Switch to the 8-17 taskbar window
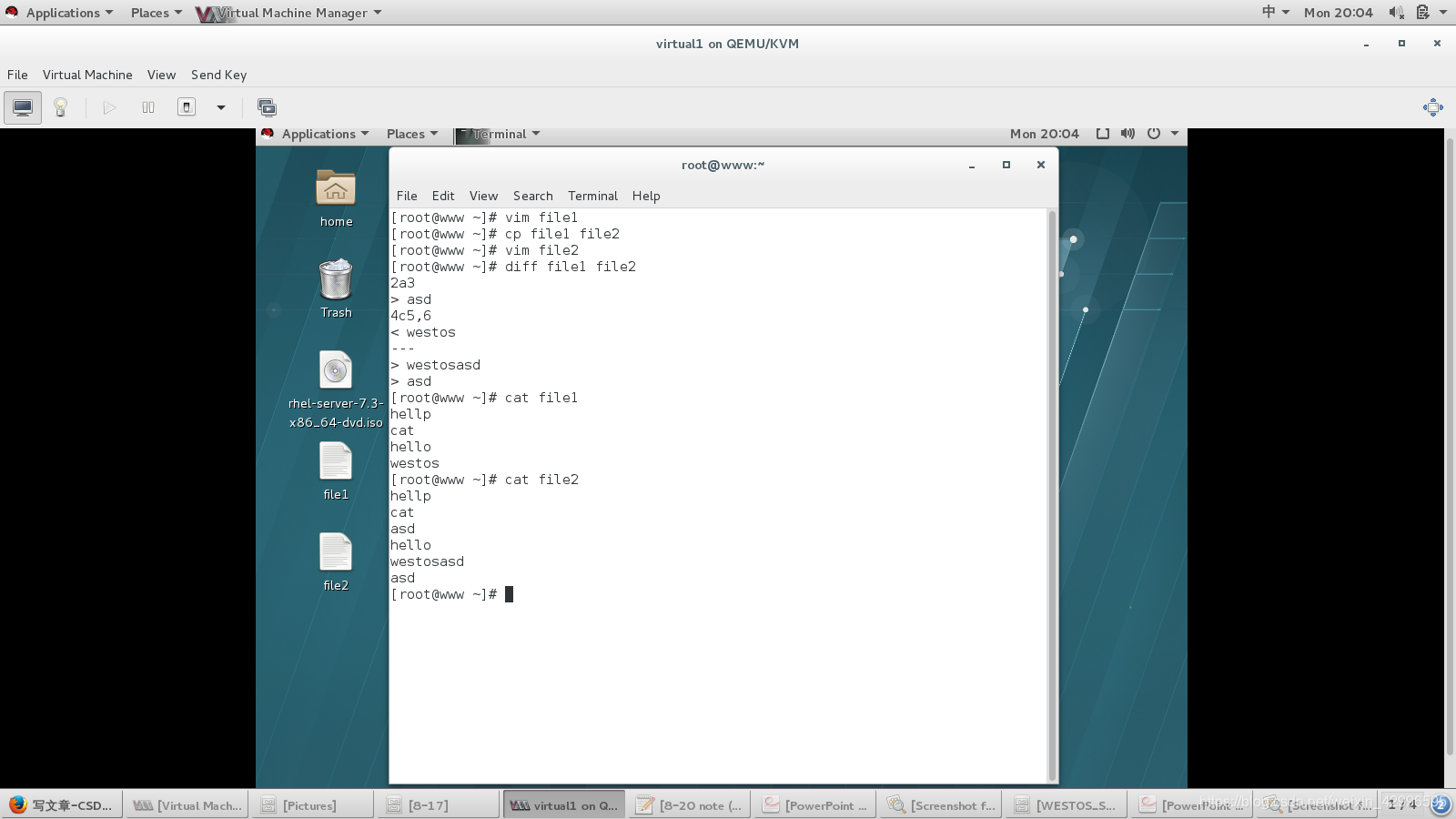 pos(438,804)
